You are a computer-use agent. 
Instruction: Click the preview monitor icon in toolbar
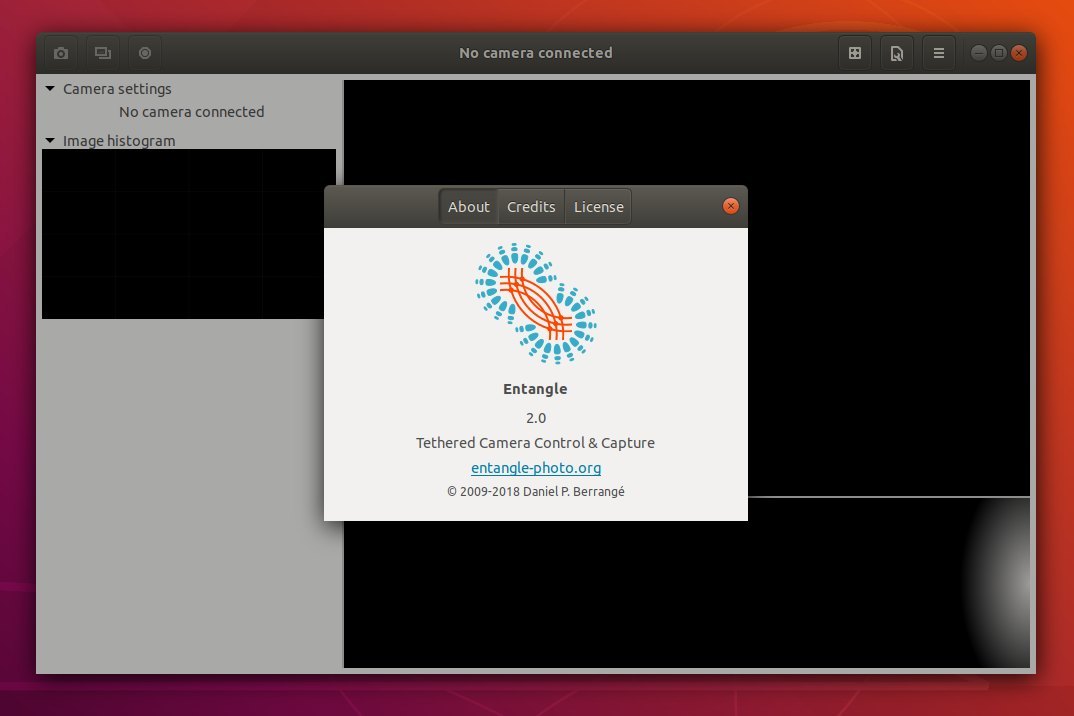click(103, 53)
